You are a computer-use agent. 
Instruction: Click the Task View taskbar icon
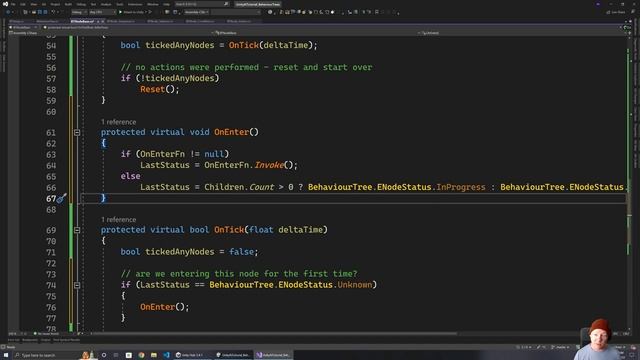[x=116, y=355]
